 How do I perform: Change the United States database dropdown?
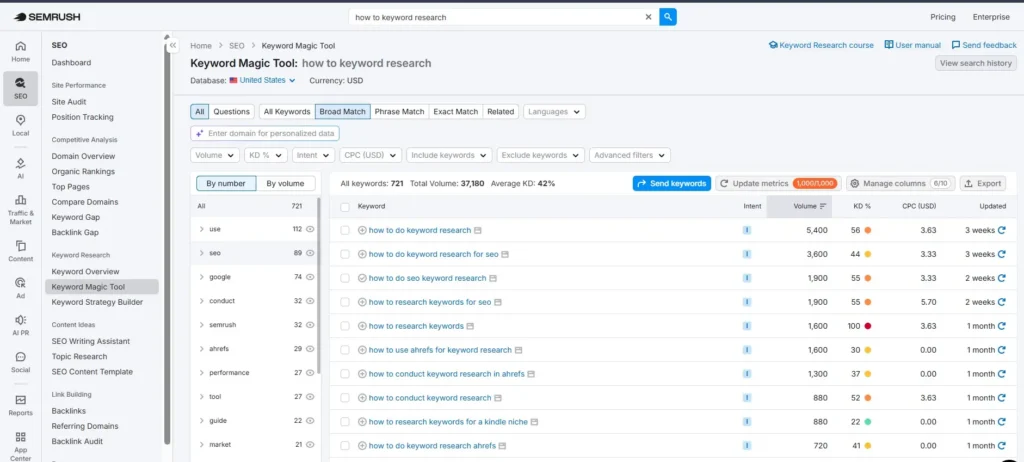click(263, 80)
